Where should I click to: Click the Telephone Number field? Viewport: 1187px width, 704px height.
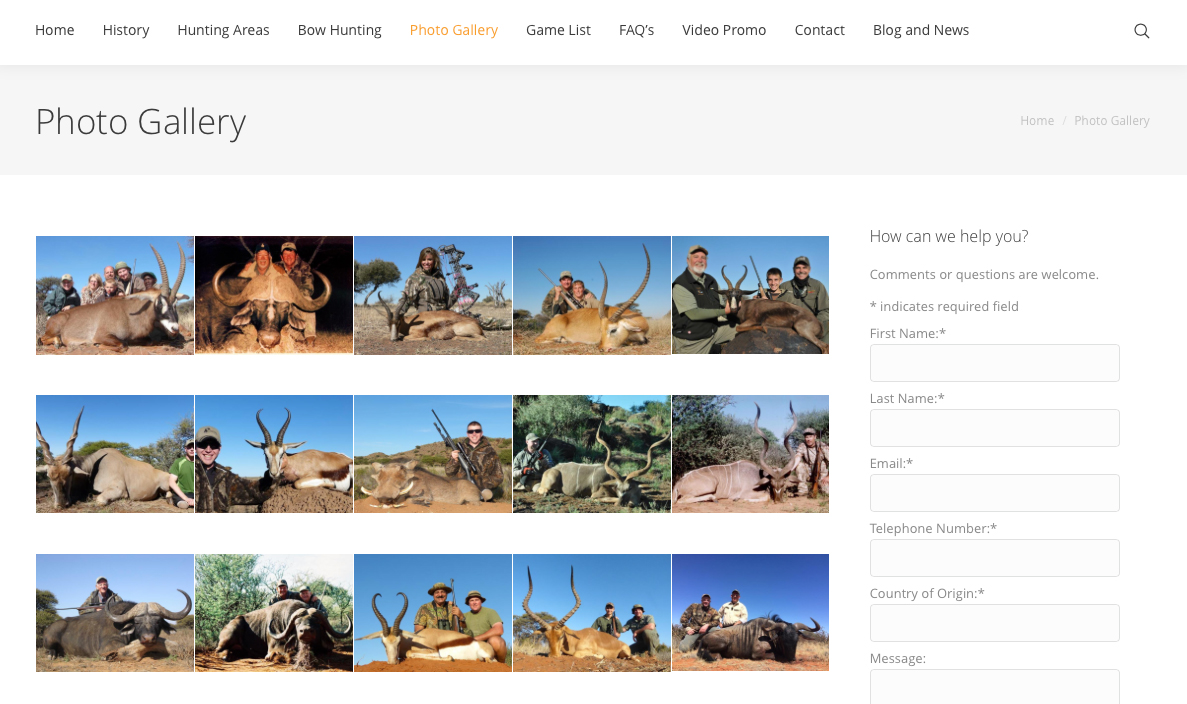994,558
